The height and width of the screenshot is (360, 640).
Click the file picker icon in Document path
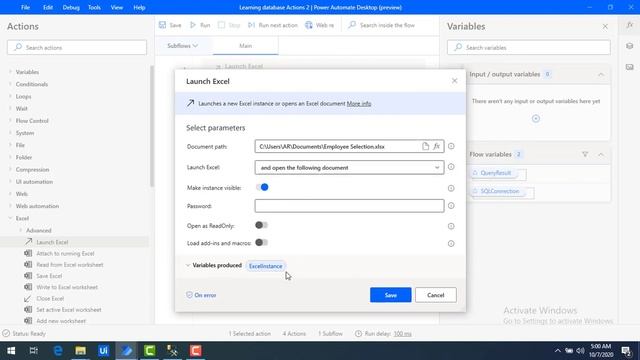425,146
